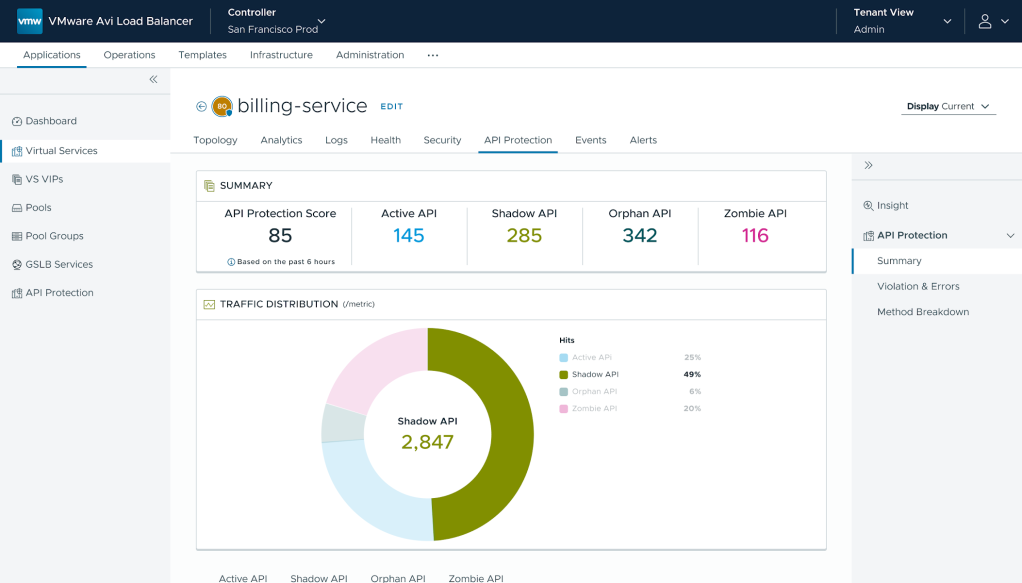Collapse the left sidebar with double chevron
The height and width of the screenshot is (583, 1022).
pyautogui.click(x=153, y=80)
